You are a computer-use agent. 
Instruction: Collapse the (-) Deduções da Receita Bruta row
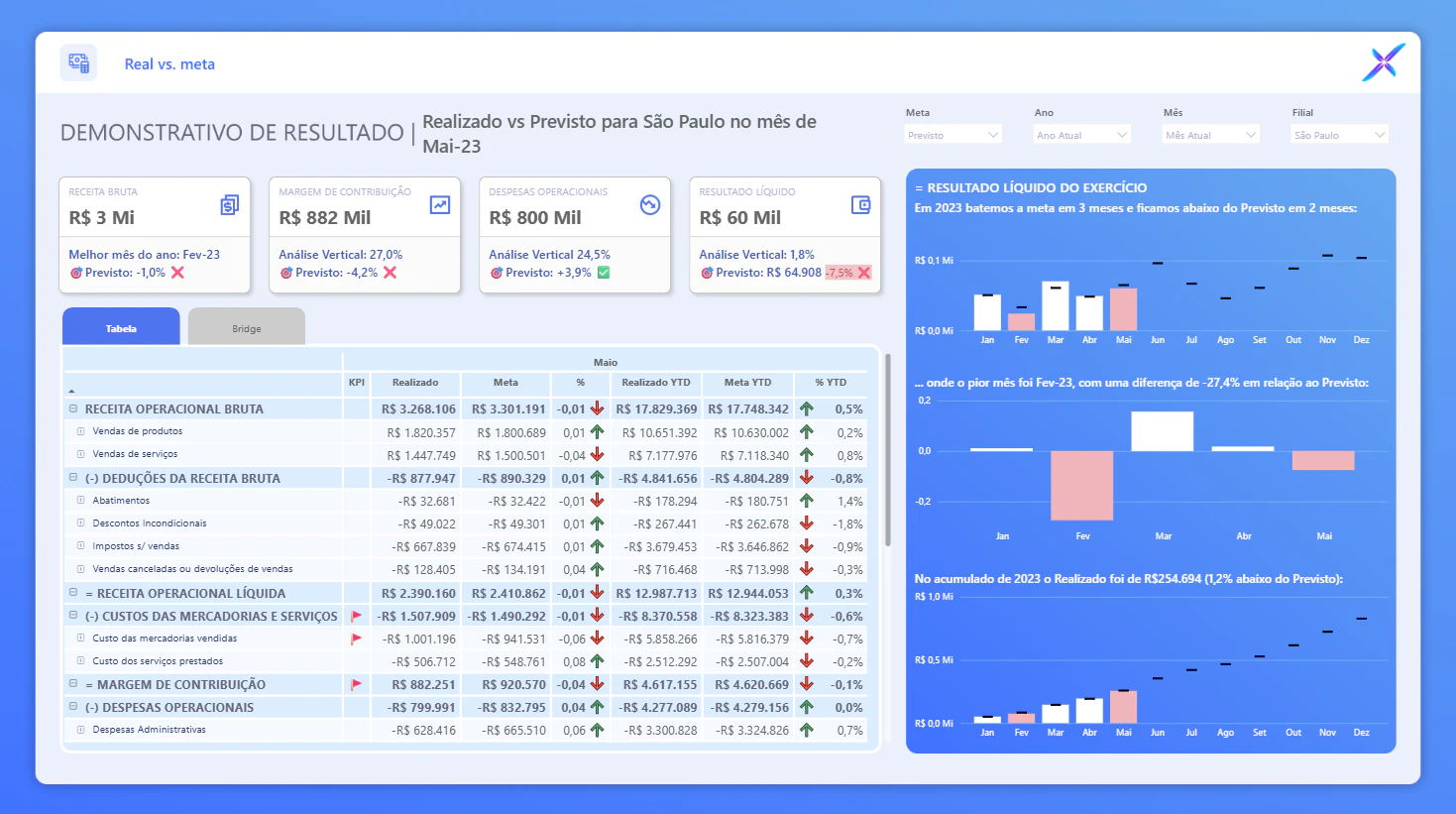pos(73,478)
